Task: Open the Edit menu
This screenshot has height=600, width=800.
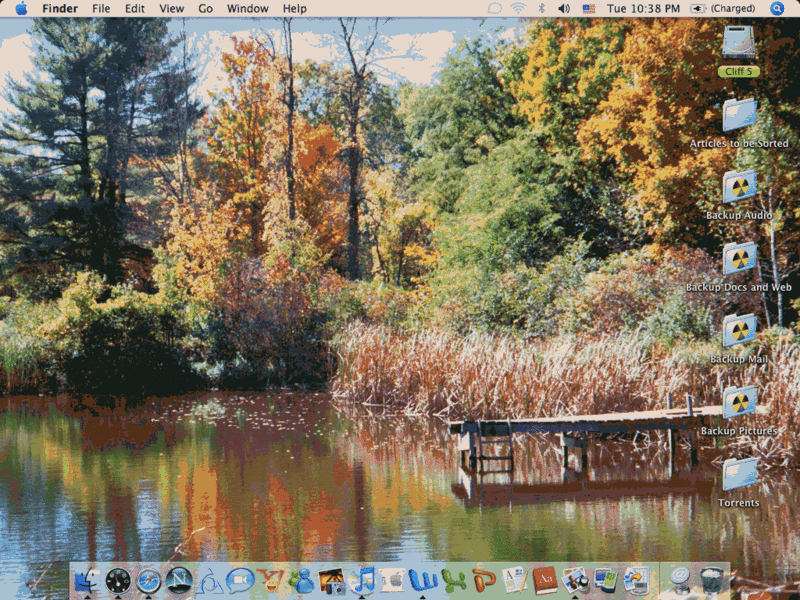Action: point(135,9)
